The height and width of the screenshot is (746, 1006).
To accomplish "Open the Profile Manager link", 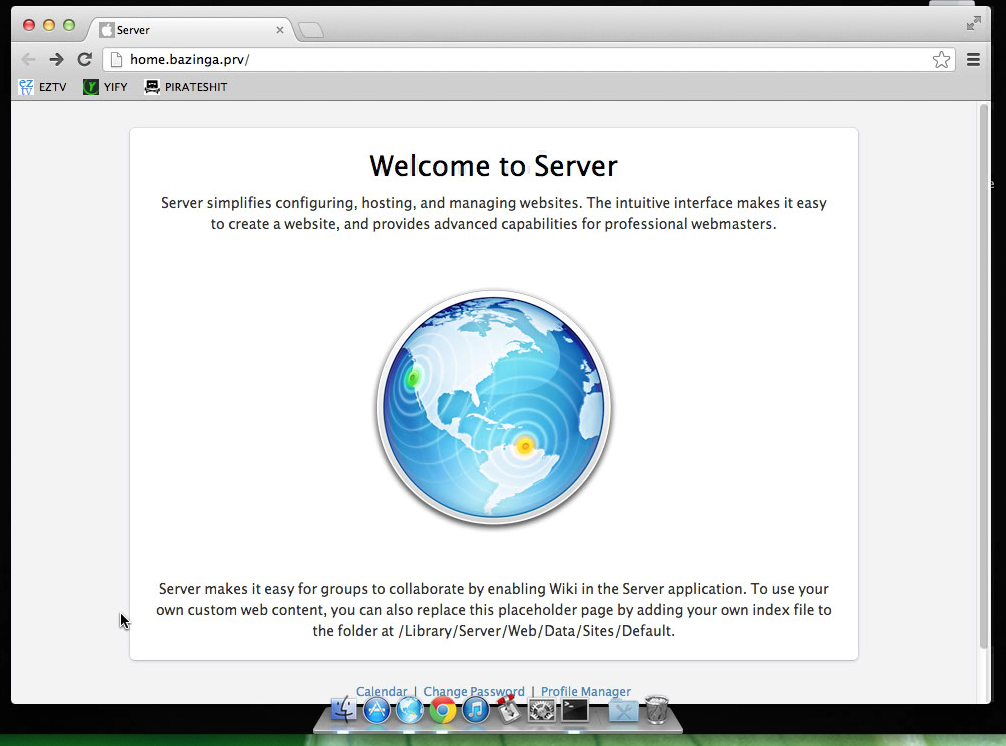I will (x=586, y=691).
